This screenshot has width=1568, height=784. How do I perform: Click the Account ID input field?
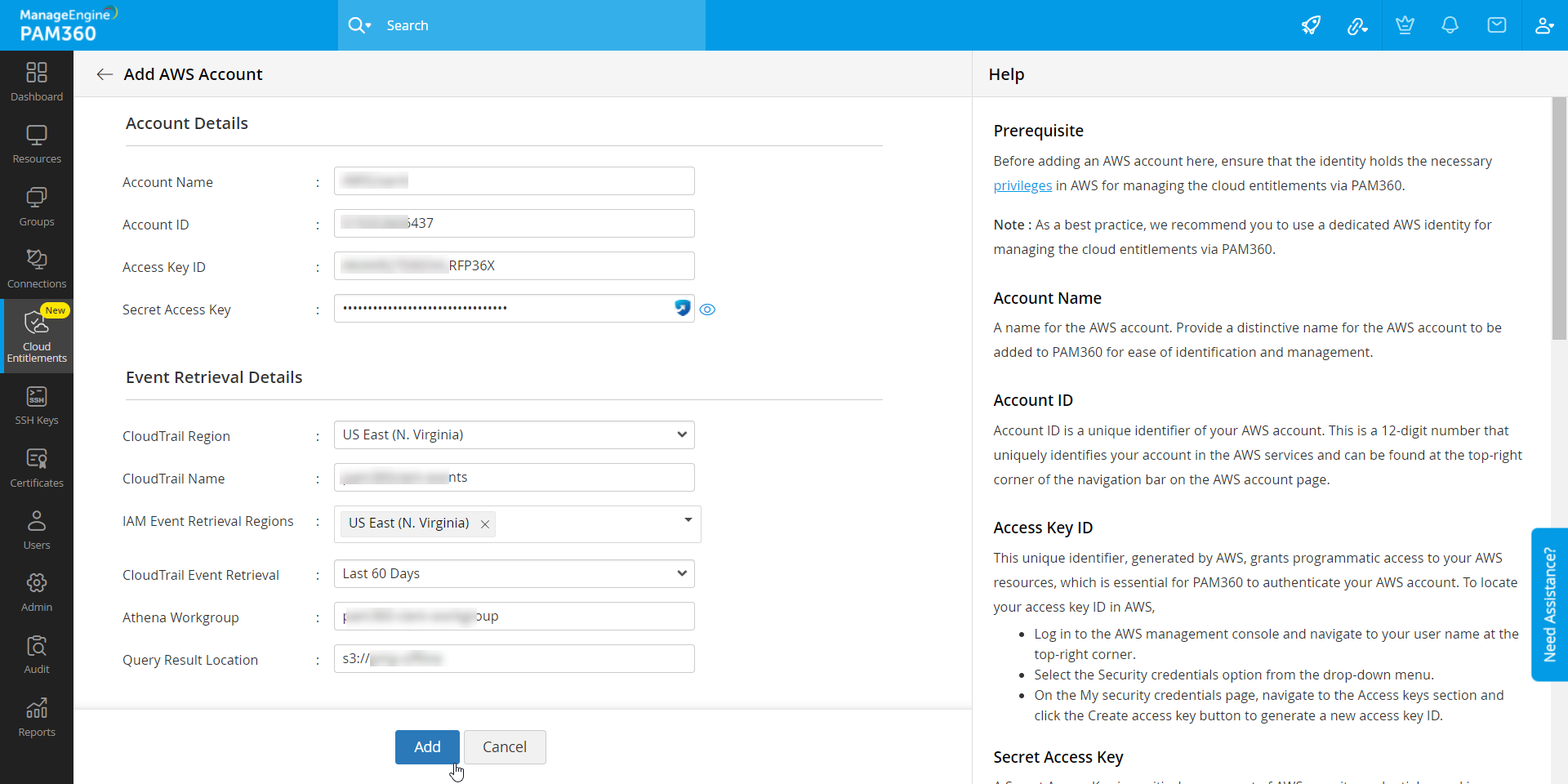tap(514, 224)
